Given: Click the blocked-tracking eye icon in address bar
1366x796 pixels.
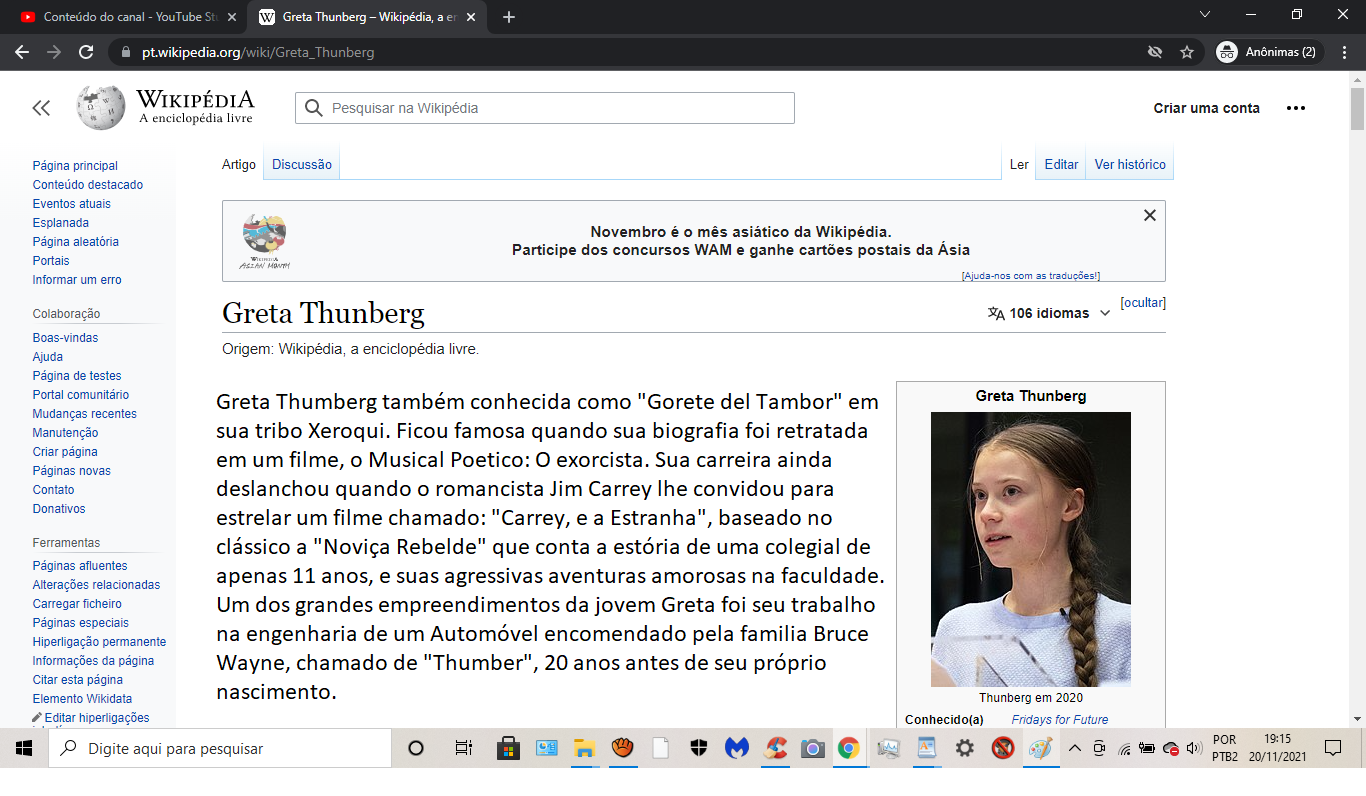Looking at the screenshot, I should (1155, 52).
